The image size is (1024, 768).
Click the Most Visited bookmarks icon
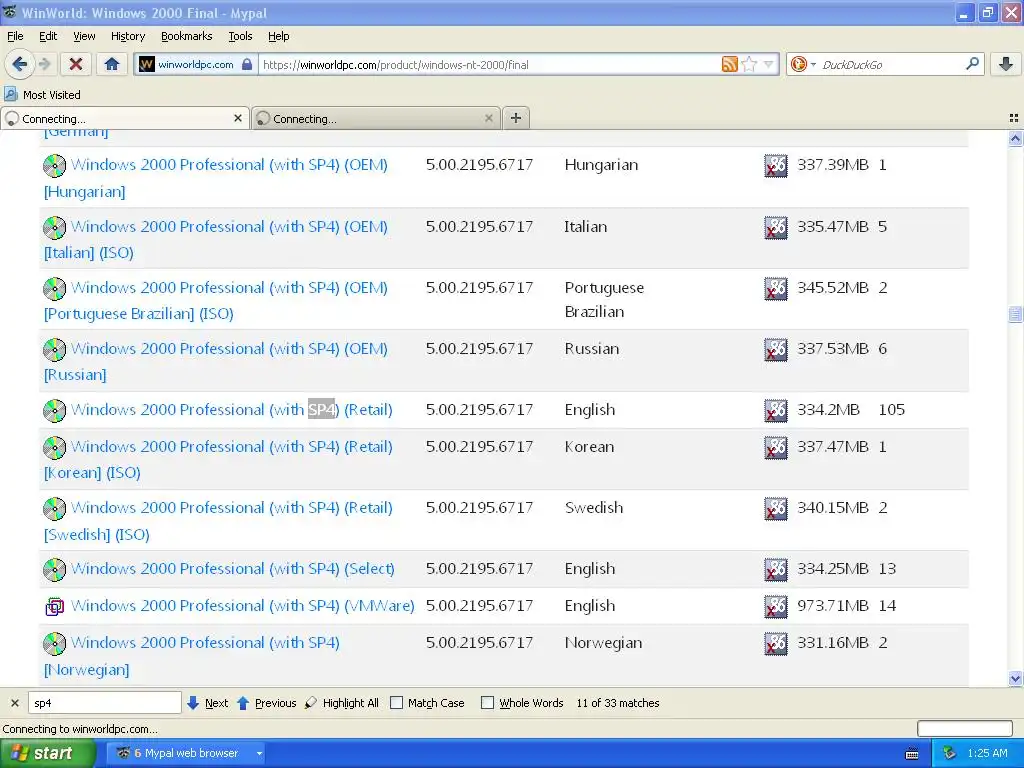(10, 94)
